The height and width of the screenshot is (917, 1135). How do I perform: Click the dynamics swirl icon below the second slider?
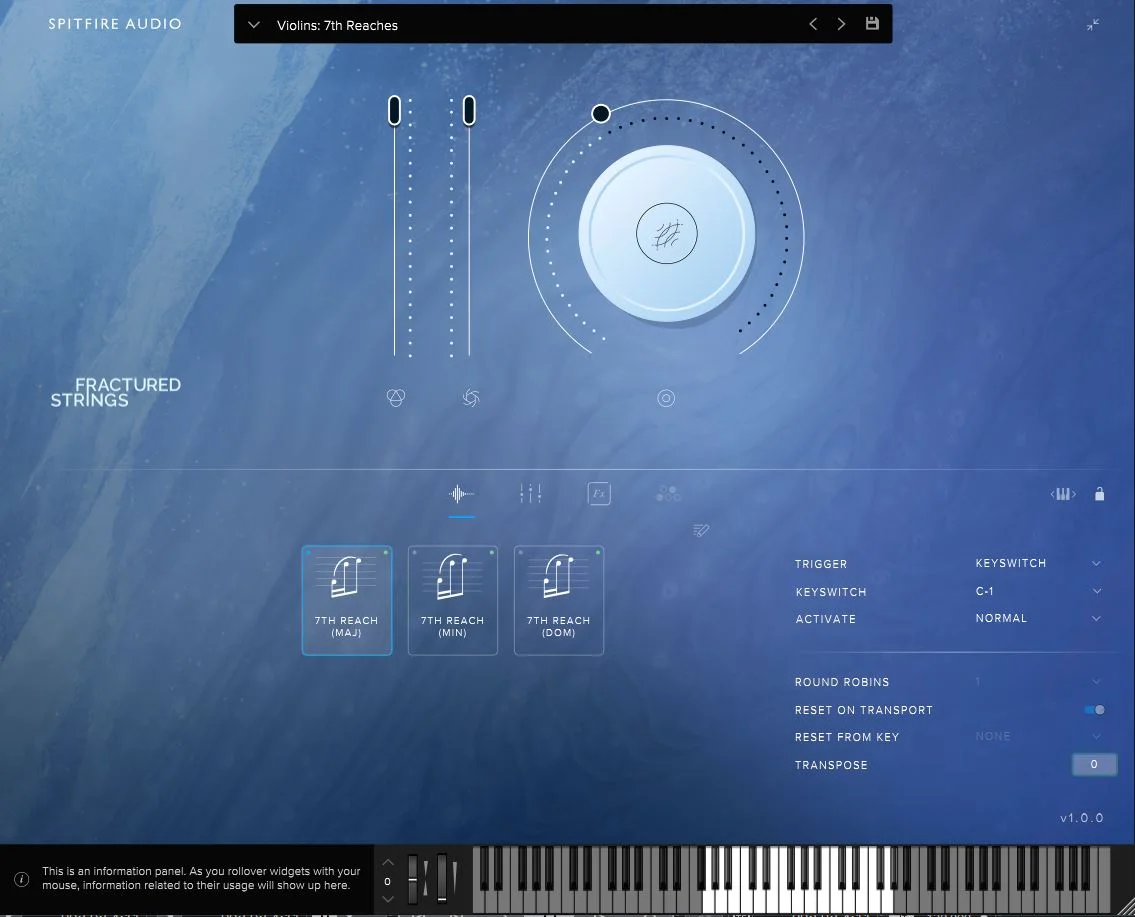coord(471,397)
